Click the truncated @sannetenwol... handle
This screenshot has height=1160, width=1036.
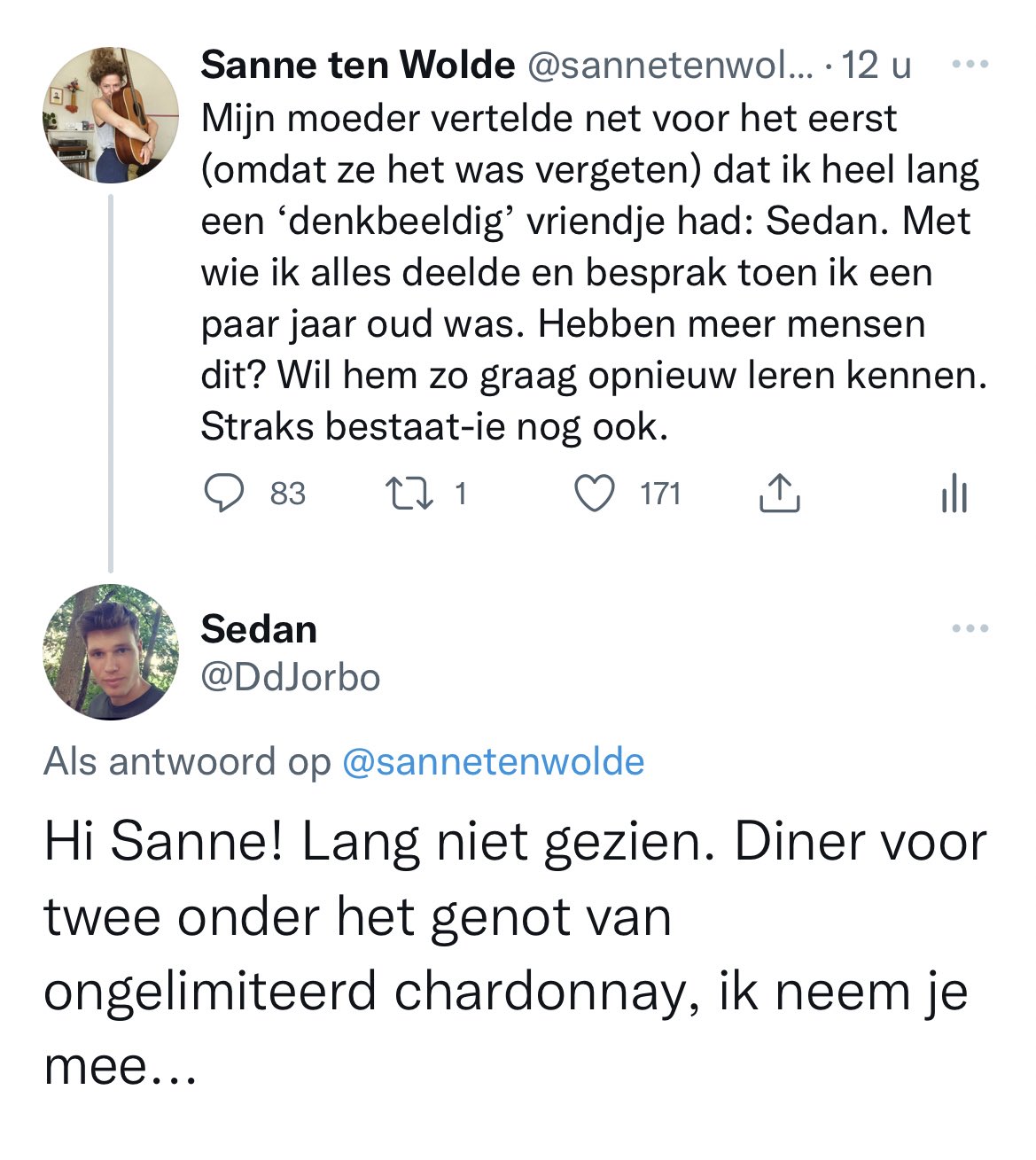(x=670, y=65)
